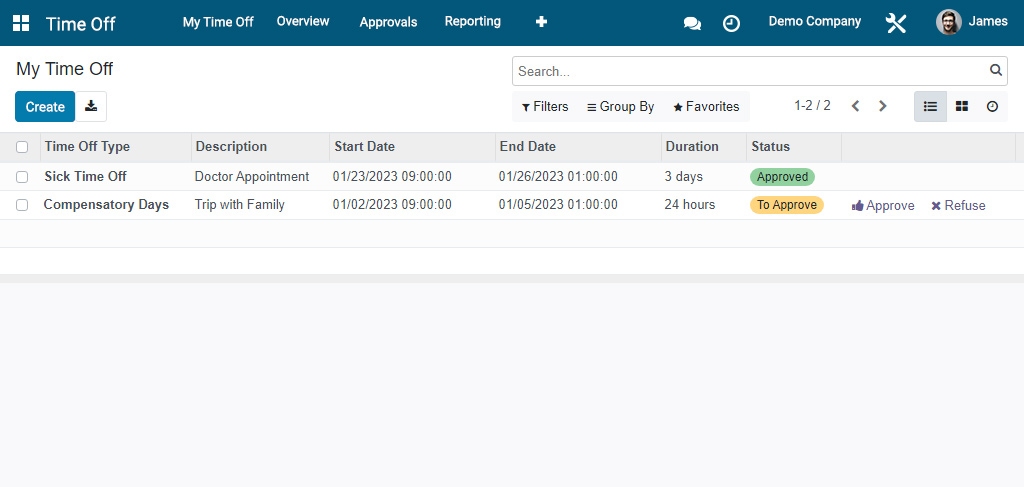This screenshot has width=1024, height=487.
Task: Open the Filters dropdown
Action: [545, 106]
